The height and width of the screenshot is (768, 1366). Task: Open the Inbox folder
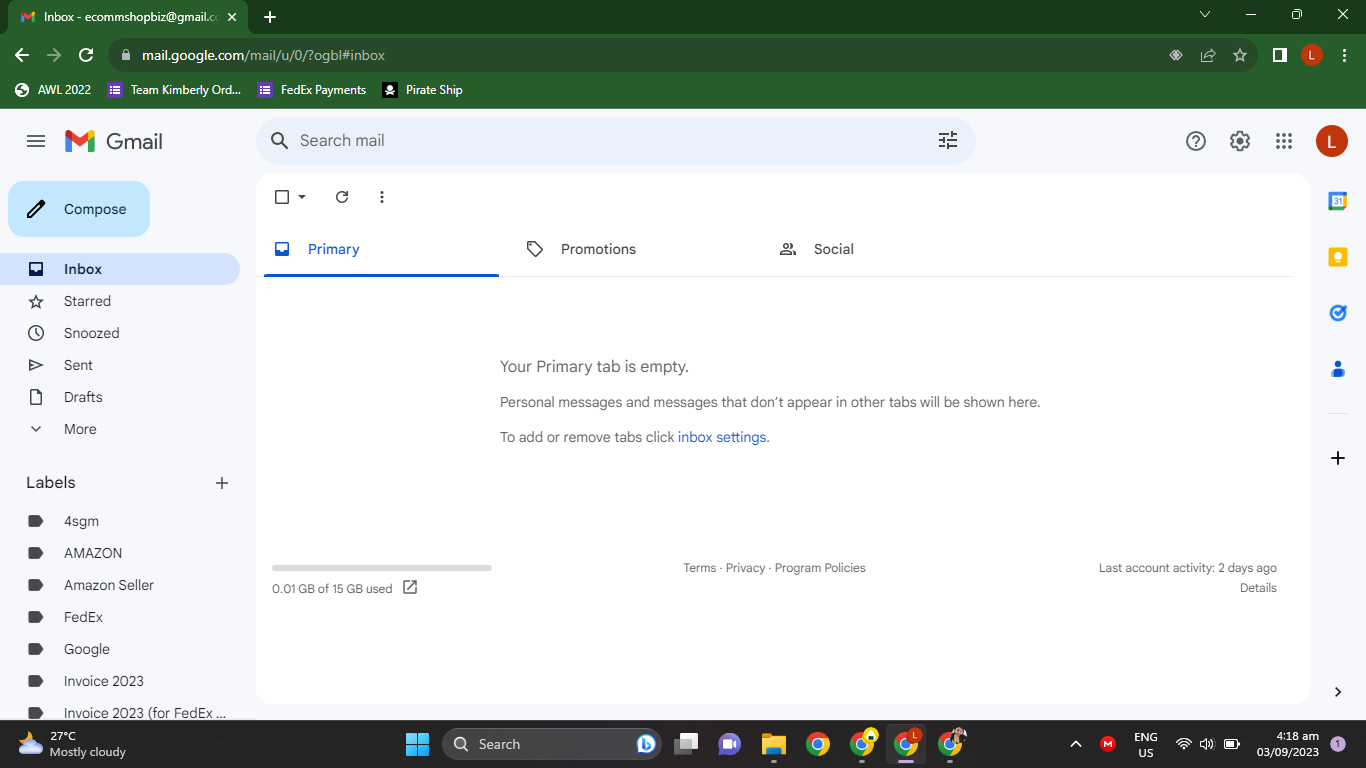(x=120, y=269)
